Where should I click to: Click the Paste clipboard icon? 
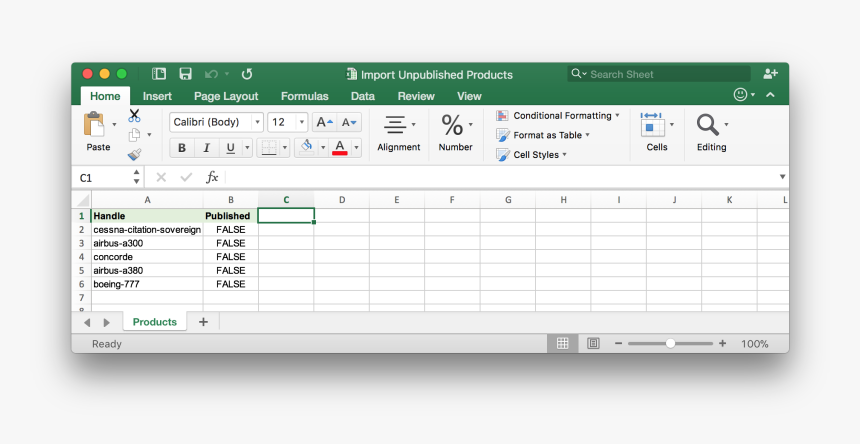pyautogui.click(x=96, y=126)
